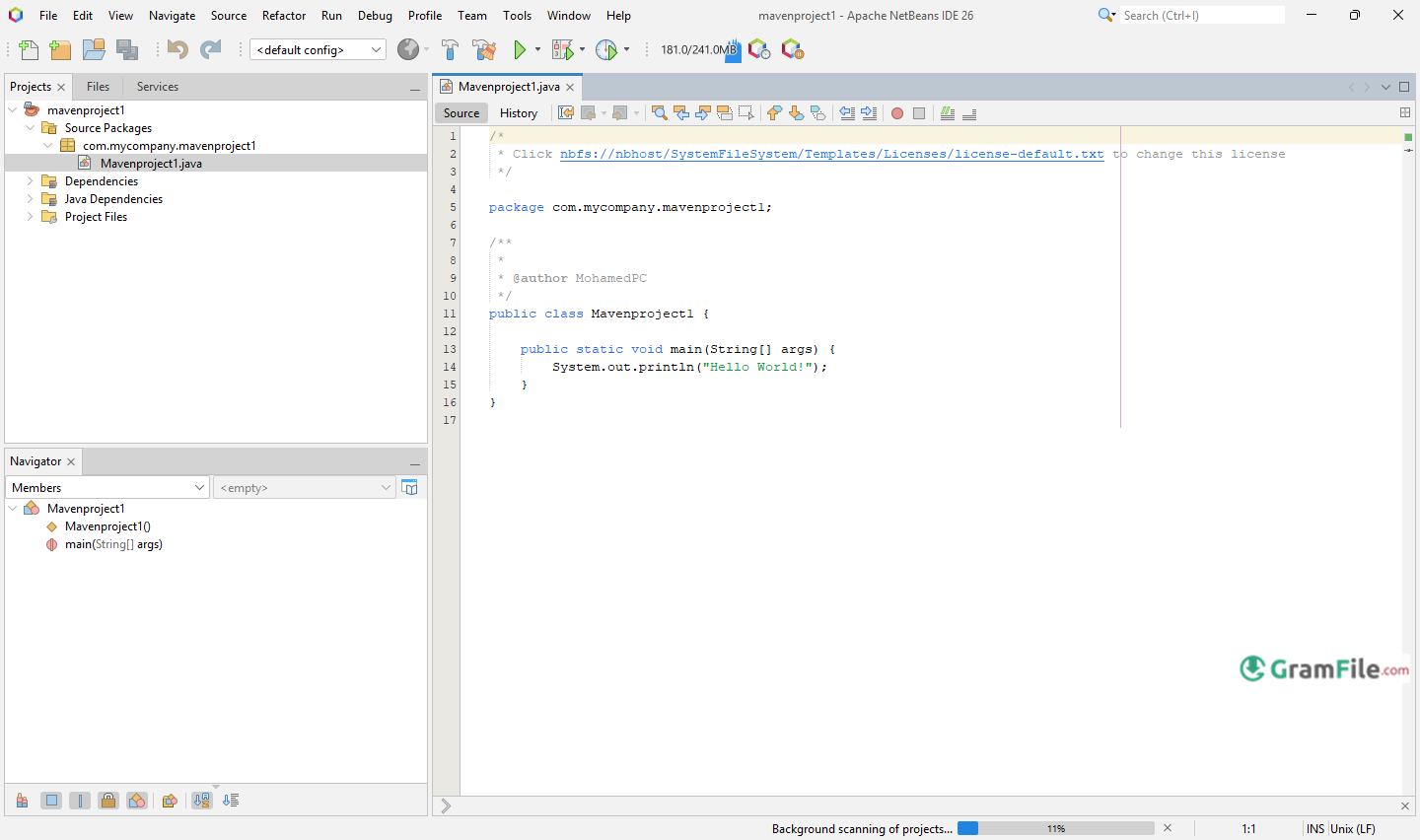
Task: Click the Previous Bookmark up-arrow icon
Action: (774, 113)
